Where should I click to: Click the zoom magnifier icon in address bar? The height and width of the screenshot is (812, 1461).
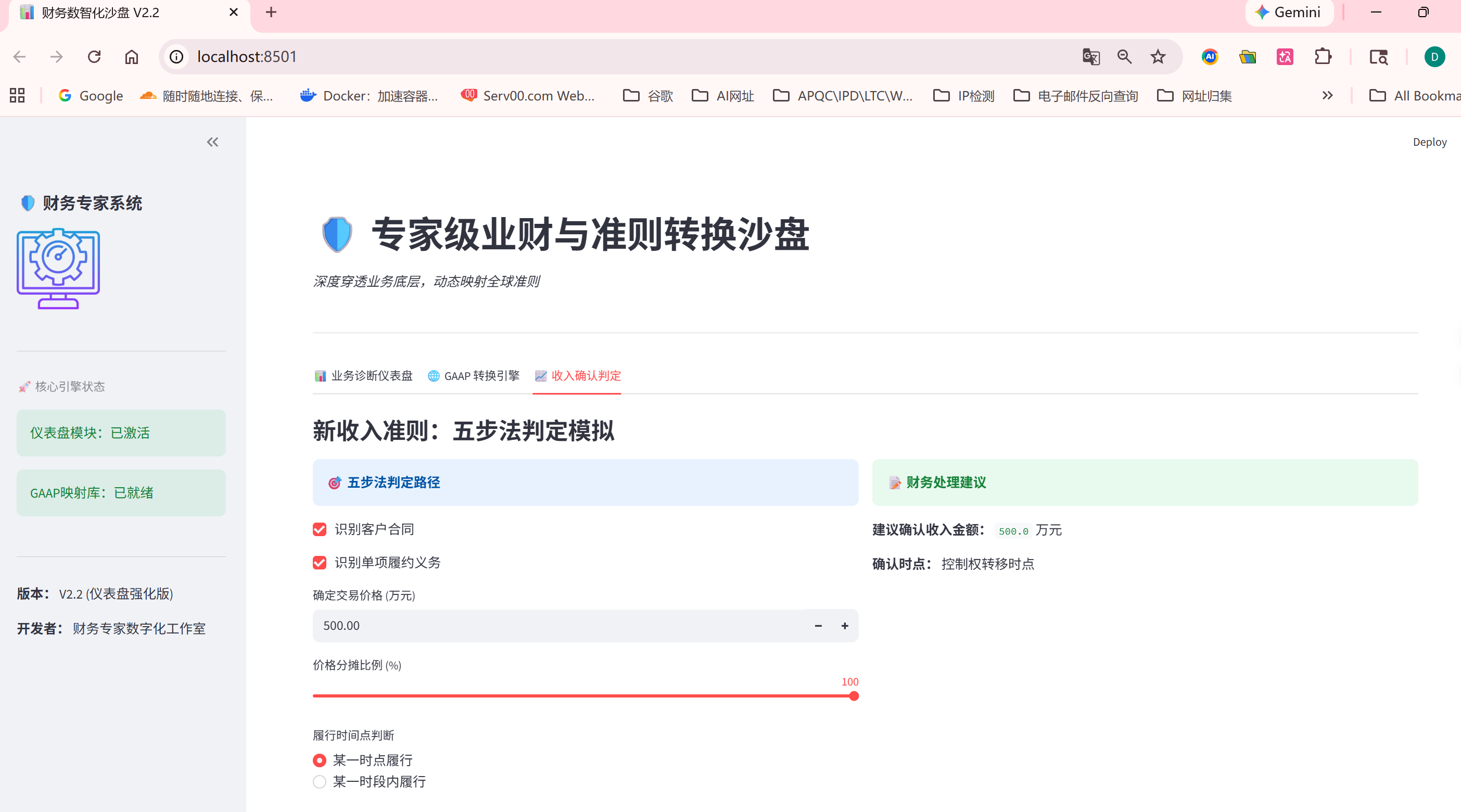click(1124, 57)
